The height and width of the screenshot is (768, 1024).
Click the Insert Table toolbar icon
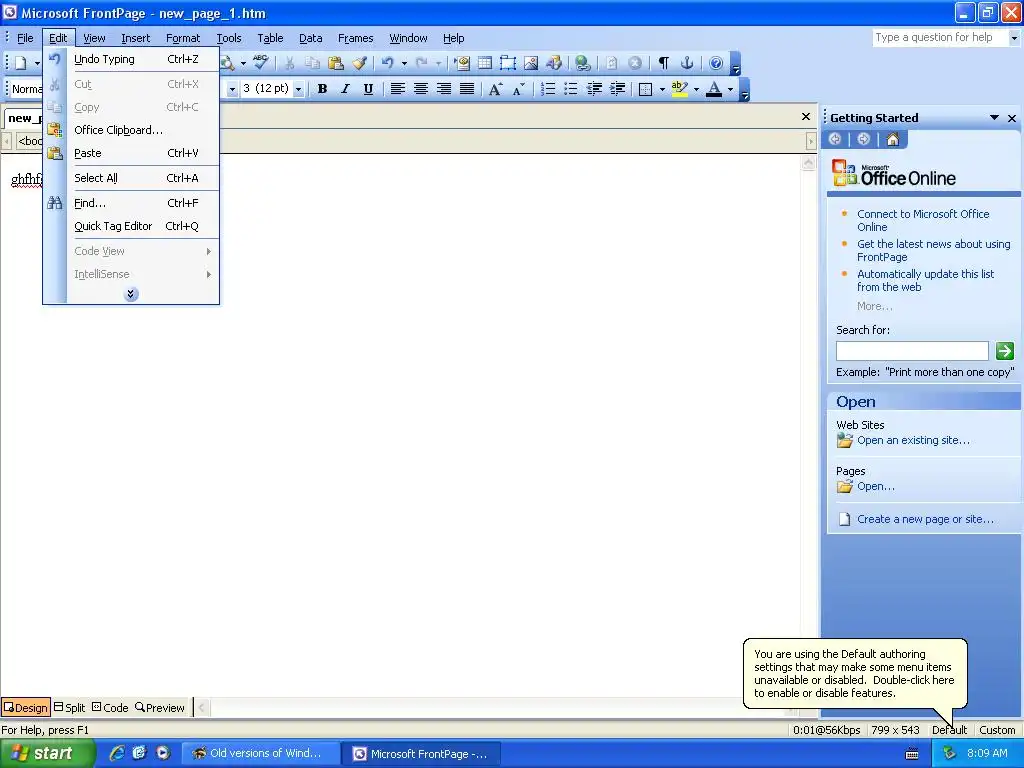(x=485, y=63)
